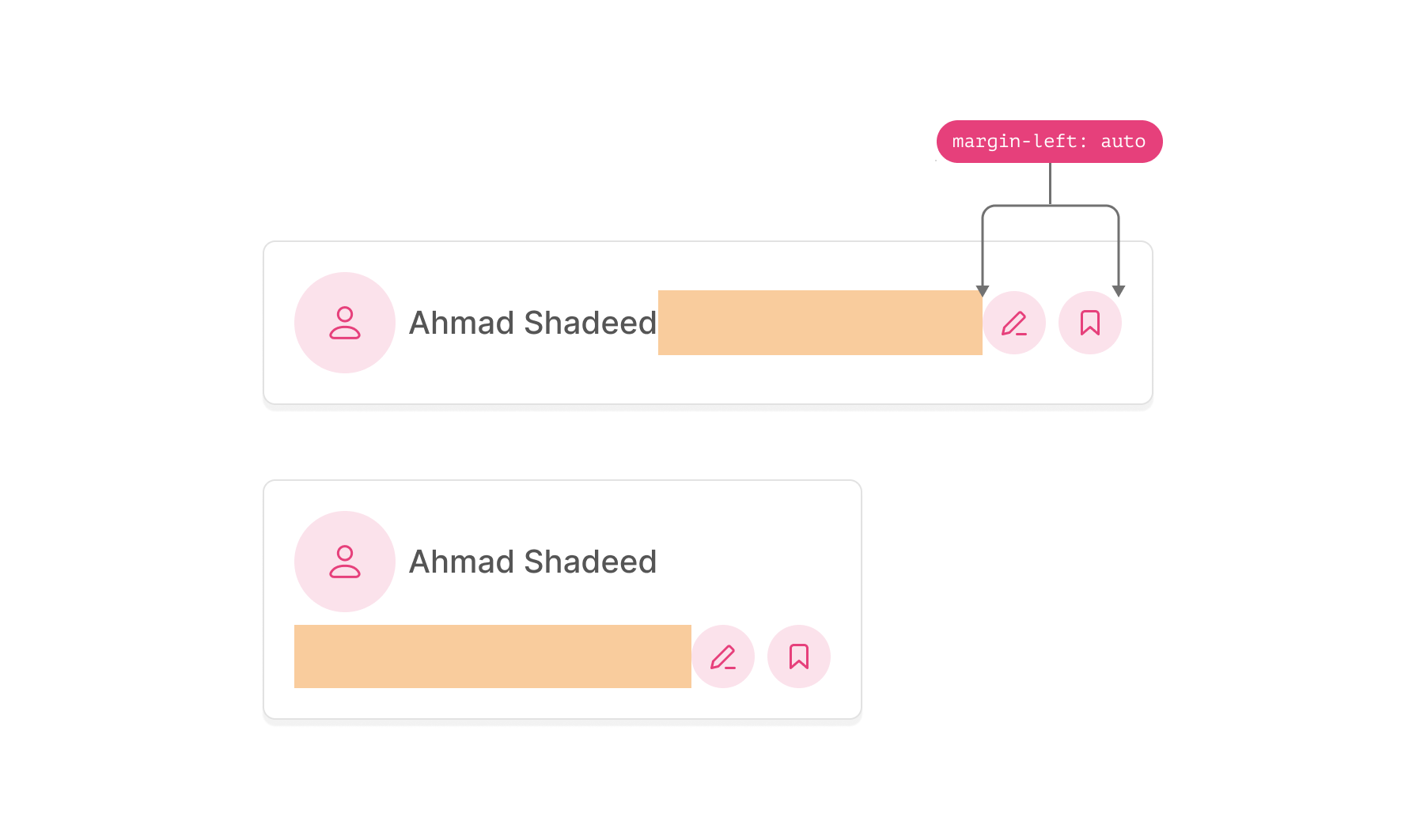
Task: Click white padding beneath top card's orange spacer
Action: pos(820,380)
